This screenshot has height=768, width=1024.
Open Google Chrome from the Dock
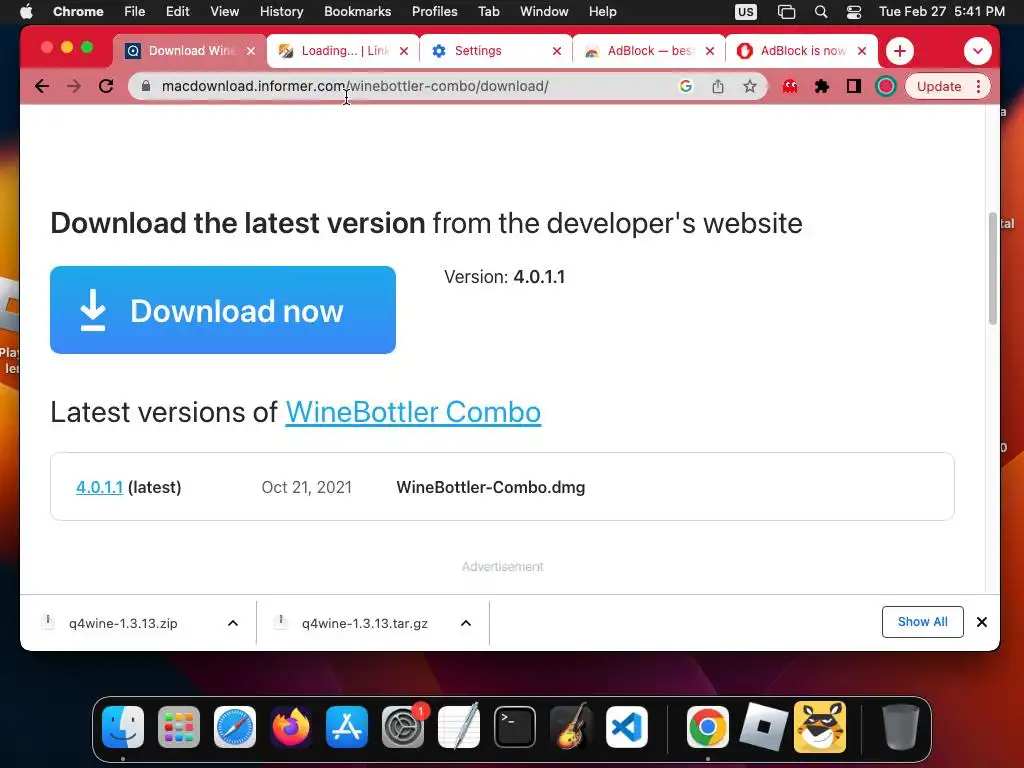coord(708,727)
